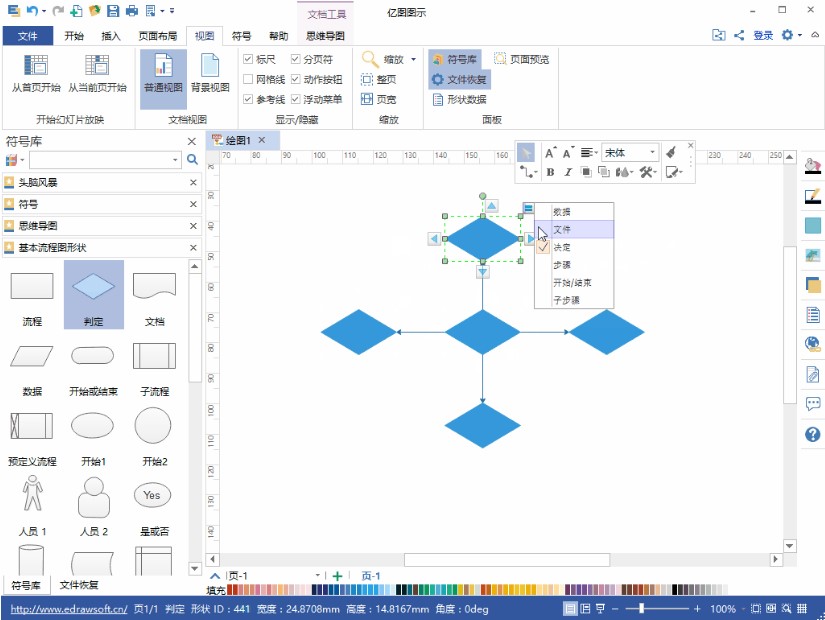Choose 决定 from the floating shape menu
The image size is (825, 620).
point(560,247)
